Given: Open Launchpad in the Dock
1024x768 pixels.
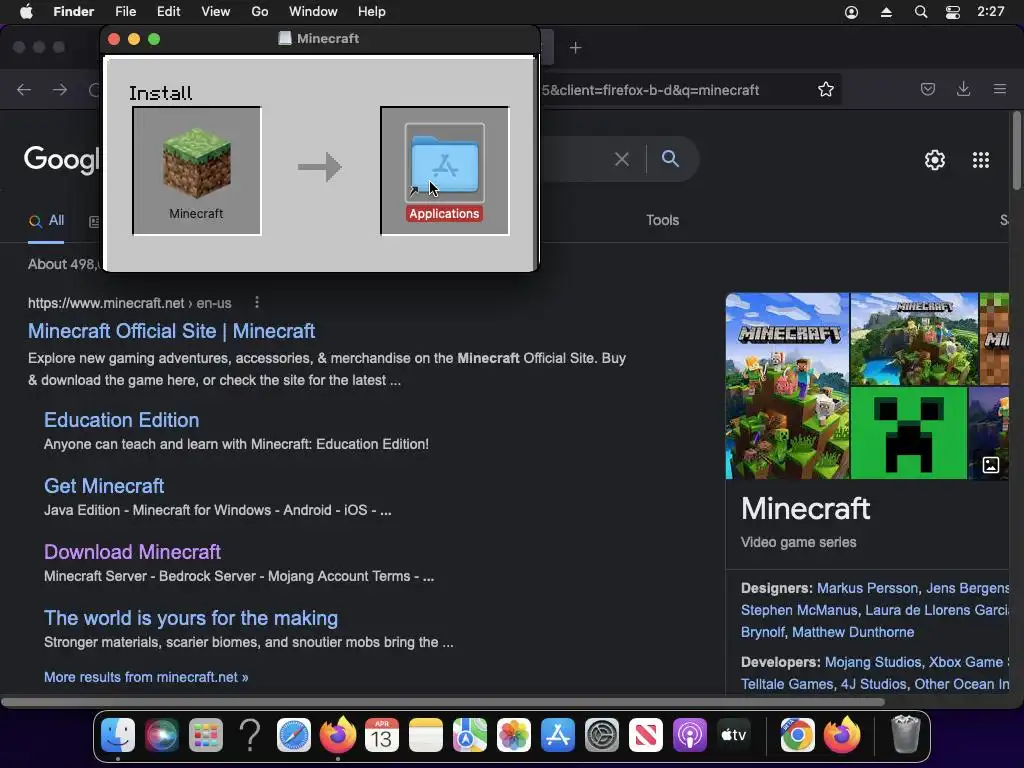Looking at the screenshot, I should (206, 736).
